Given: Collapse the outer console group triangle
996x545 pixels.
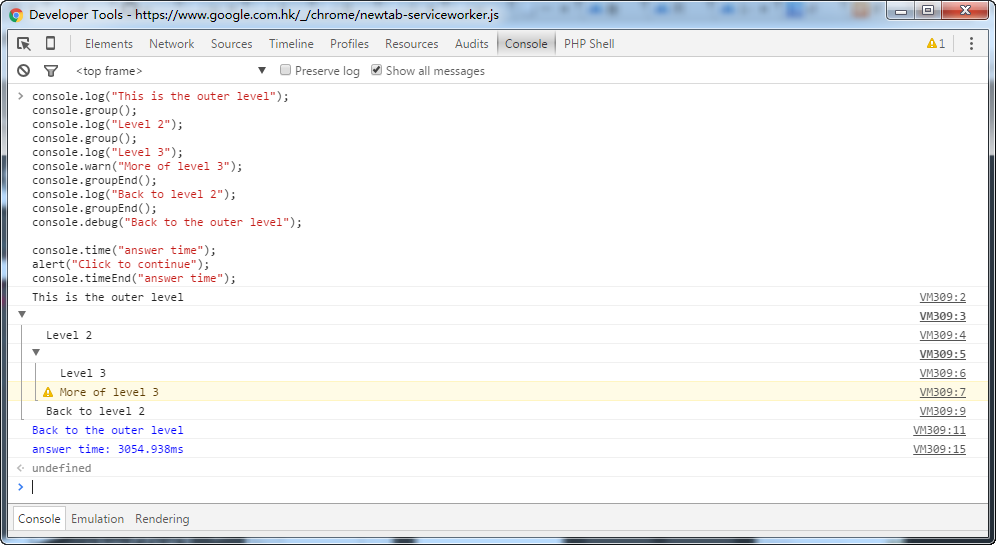Looking at the screenshot, I should click(x=22, y=314).
